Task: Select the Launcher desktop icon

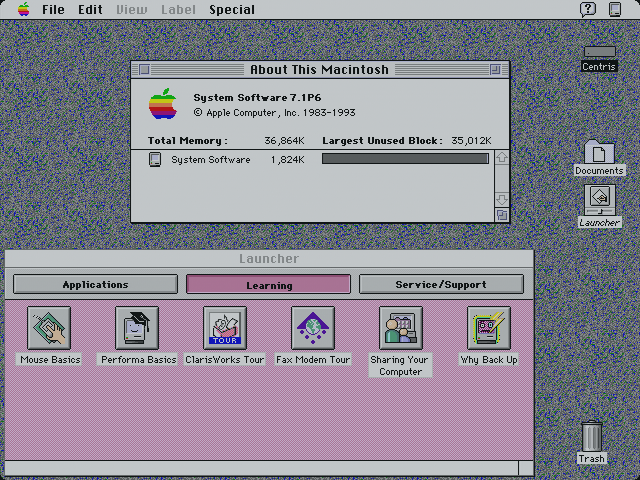Action: coord(600,200)
